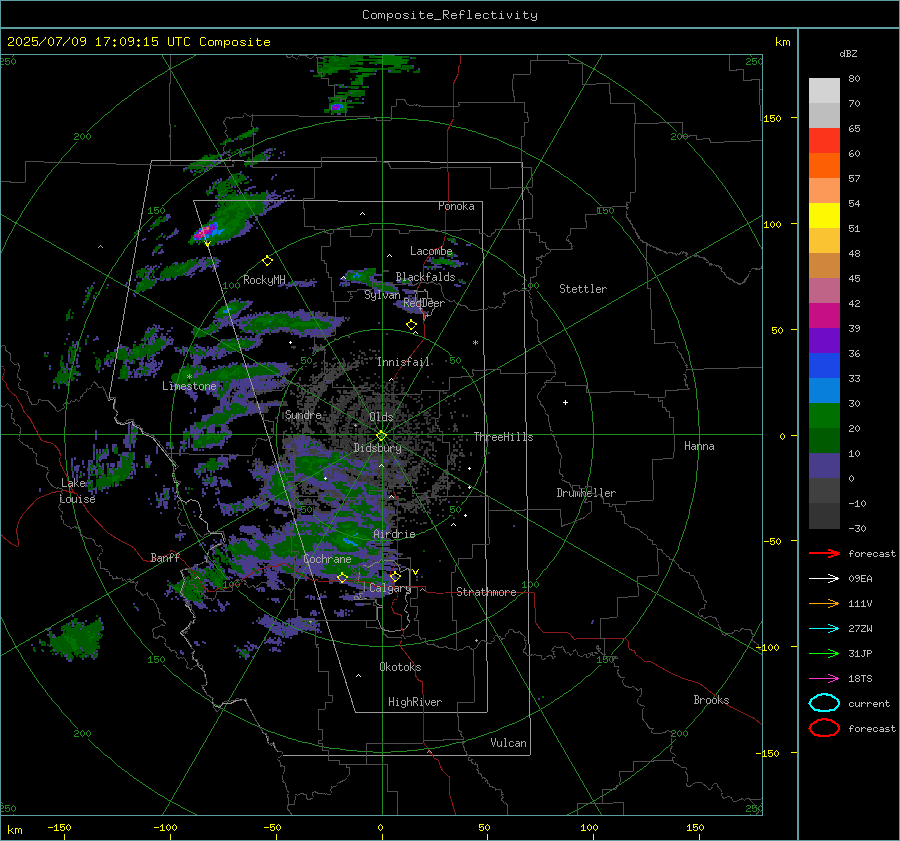Screen dimensions: 900x841
Task: Click the yellow radar-site diamond above Didsbury
Action: (381, 436)
